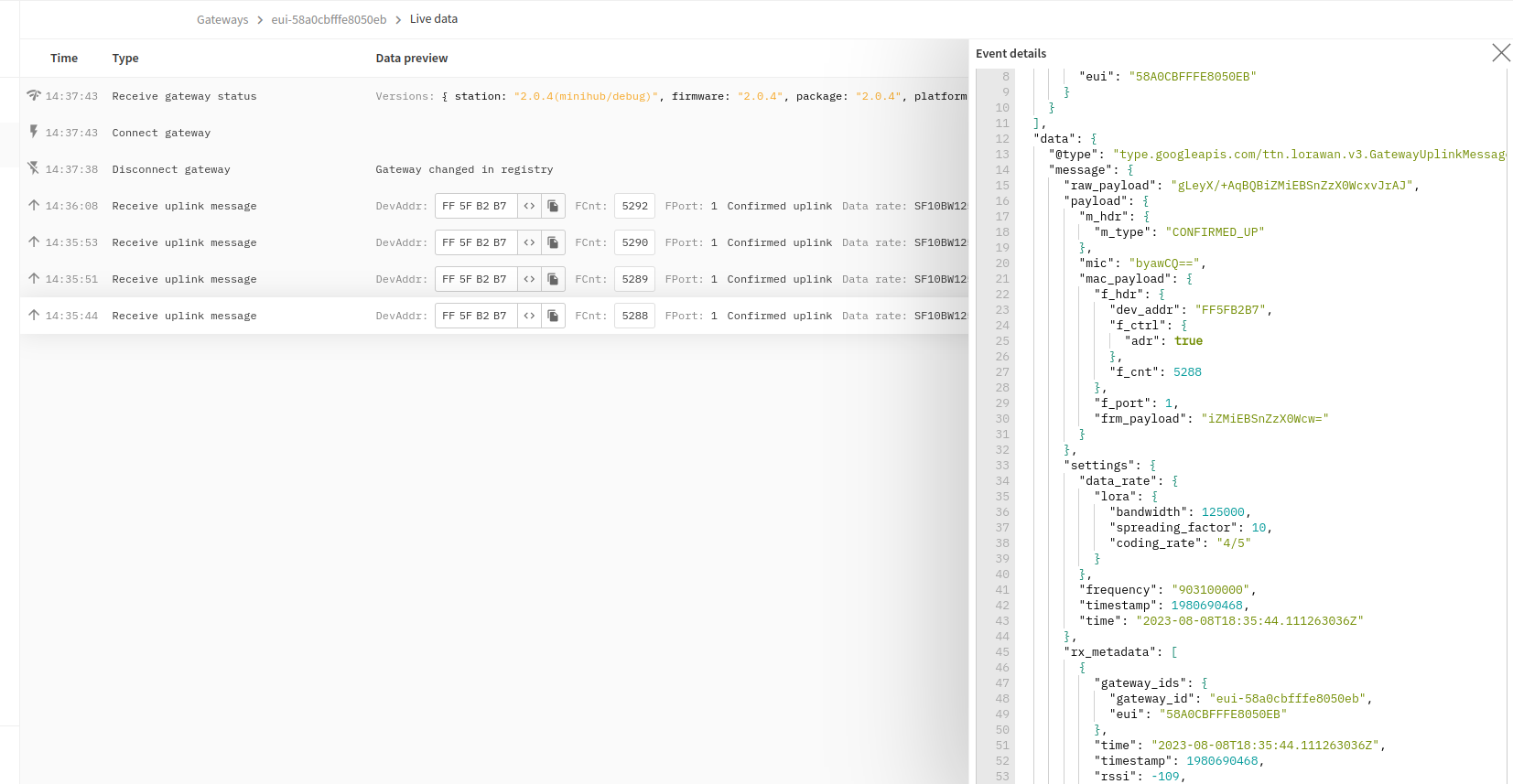1513x784 pixels.
Task: Click the rssi -109 value
Action: 1165,777
